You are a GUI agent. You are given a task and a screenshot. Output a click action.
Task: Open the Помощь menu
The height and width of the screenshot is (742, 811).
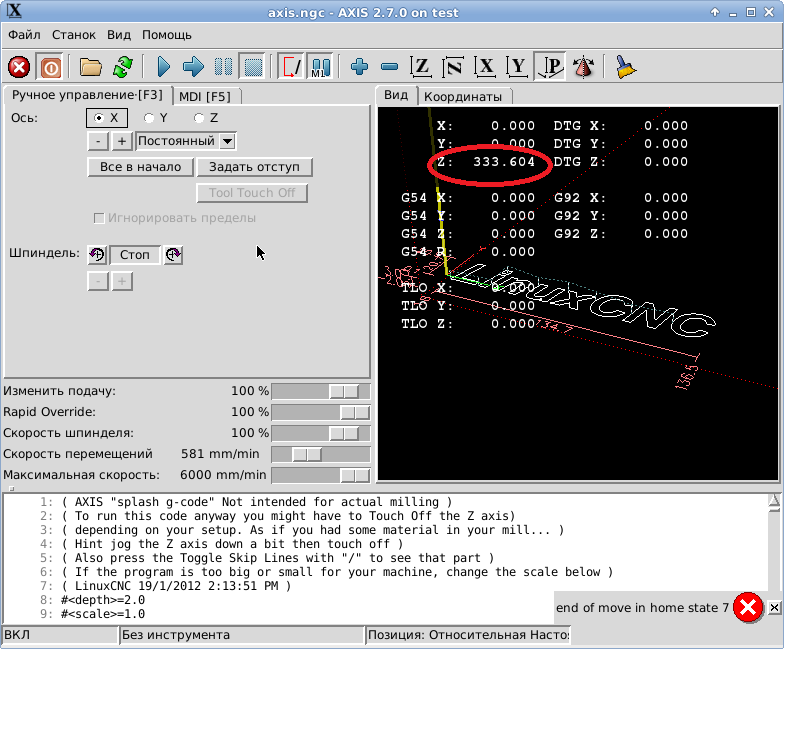(167, 35)
